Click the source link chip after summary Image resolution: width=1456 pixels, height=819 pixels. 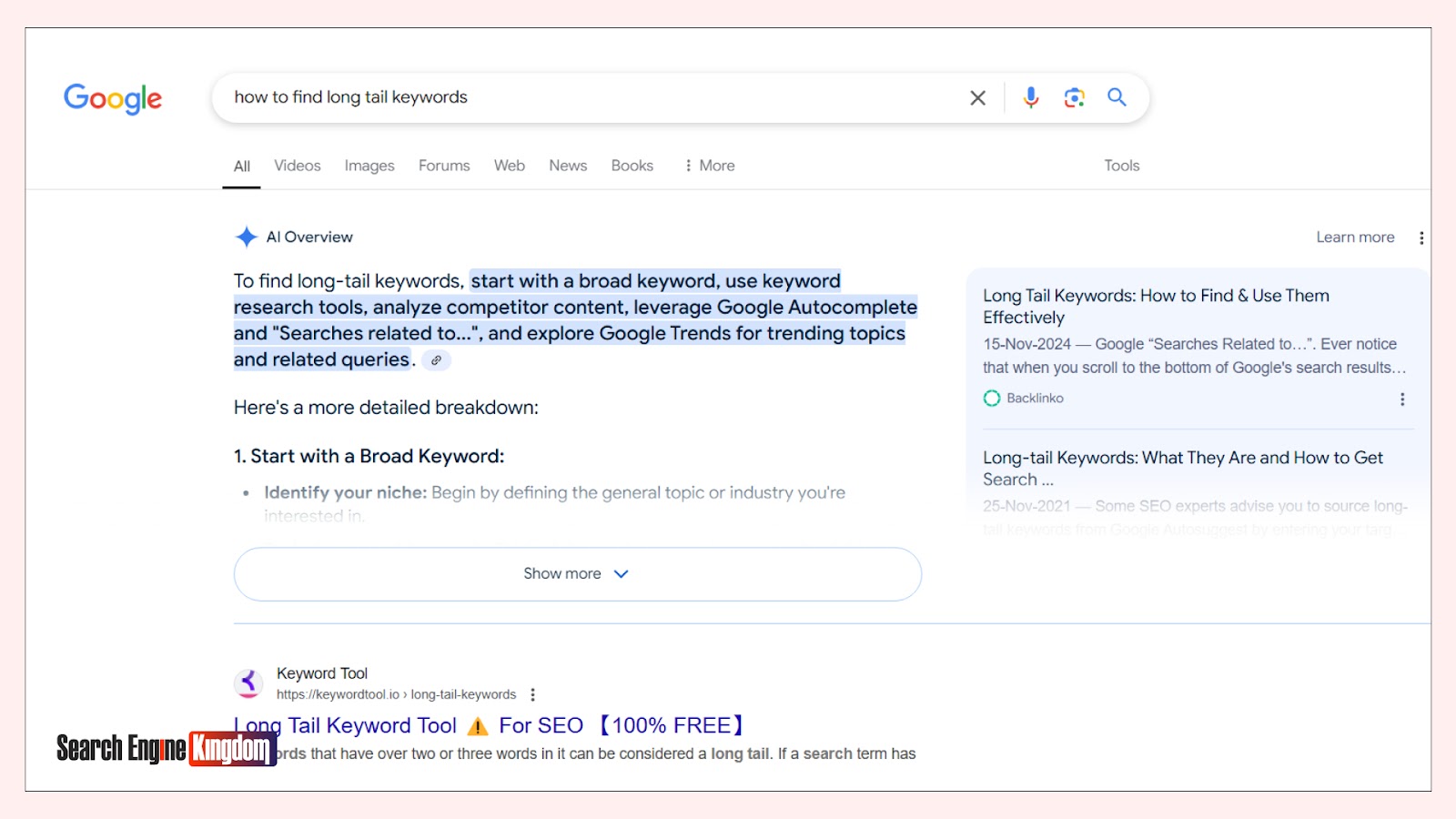tap(437, 360)
